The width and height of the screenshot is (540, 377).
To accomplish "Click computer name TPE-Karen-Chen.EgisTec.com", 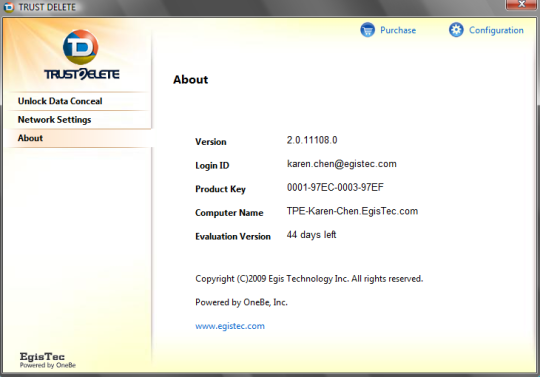I will tap(352, 211).
